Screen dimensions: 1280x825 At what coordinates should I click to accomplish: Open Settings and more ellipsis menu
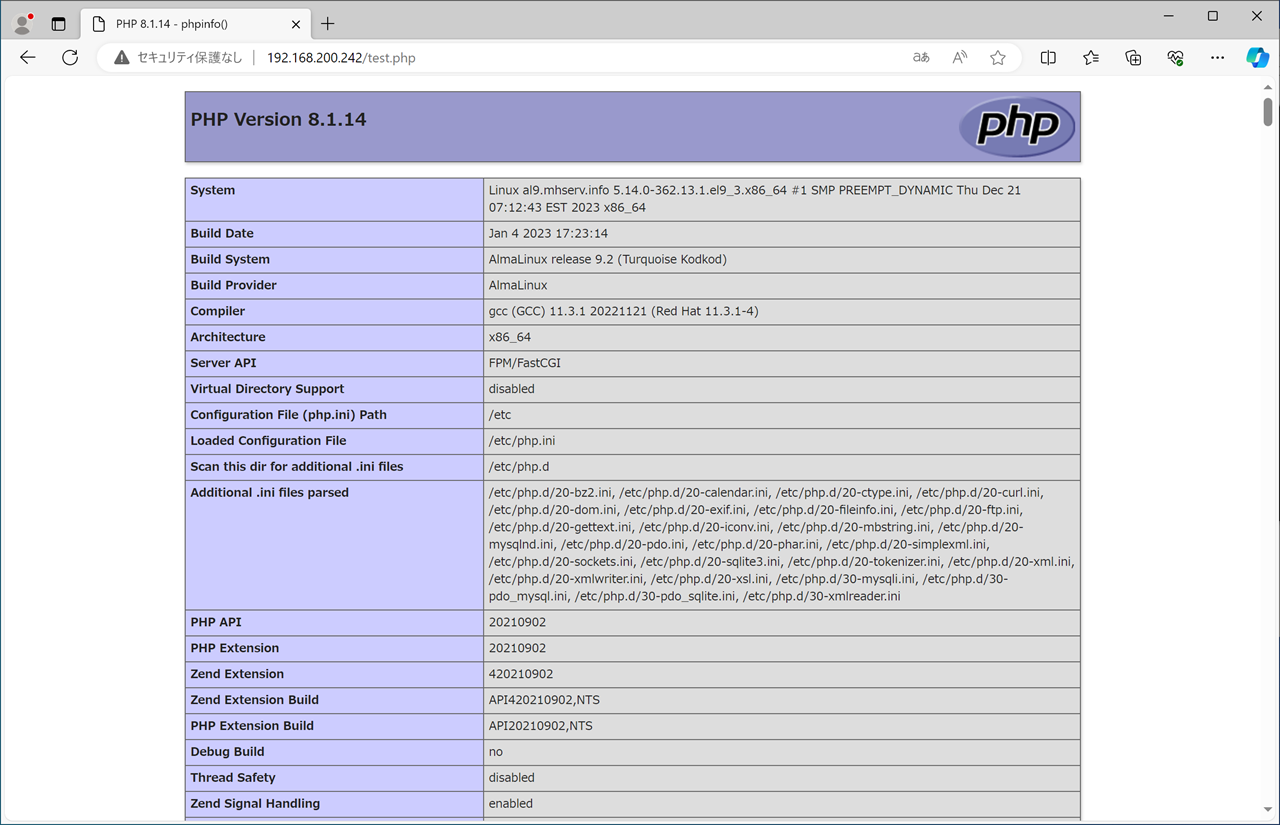pyautogui.click(x=1217, y=58)
